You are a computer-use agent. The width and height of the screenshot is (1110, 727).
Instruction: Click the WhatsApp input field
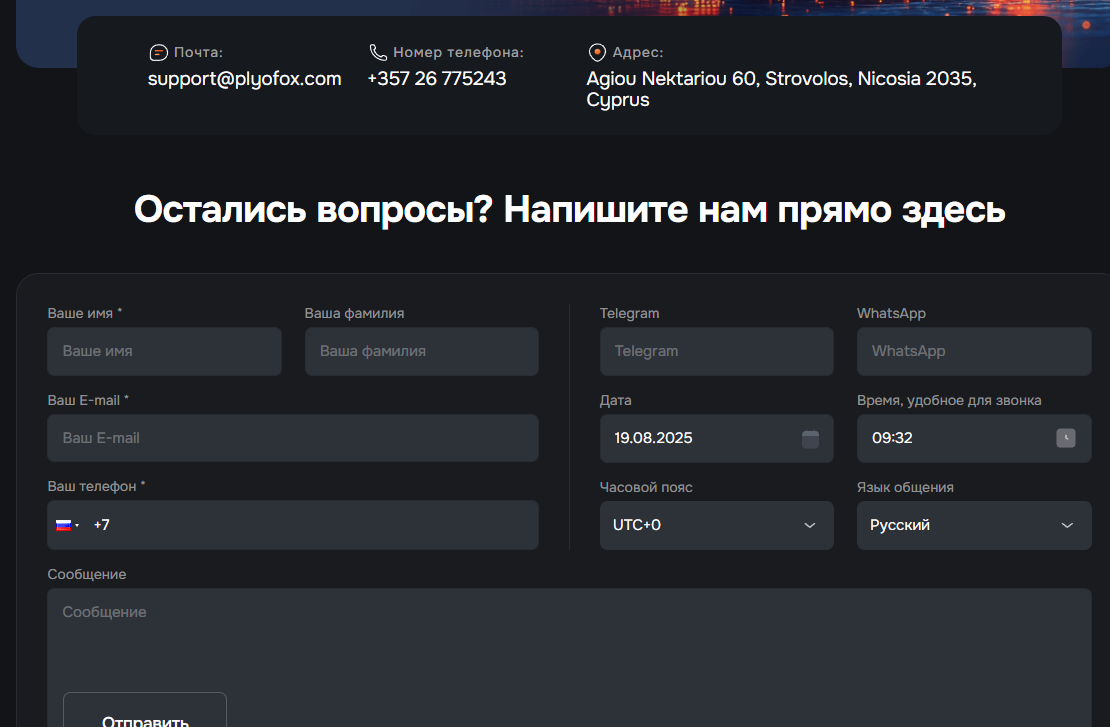pos(973,352)
